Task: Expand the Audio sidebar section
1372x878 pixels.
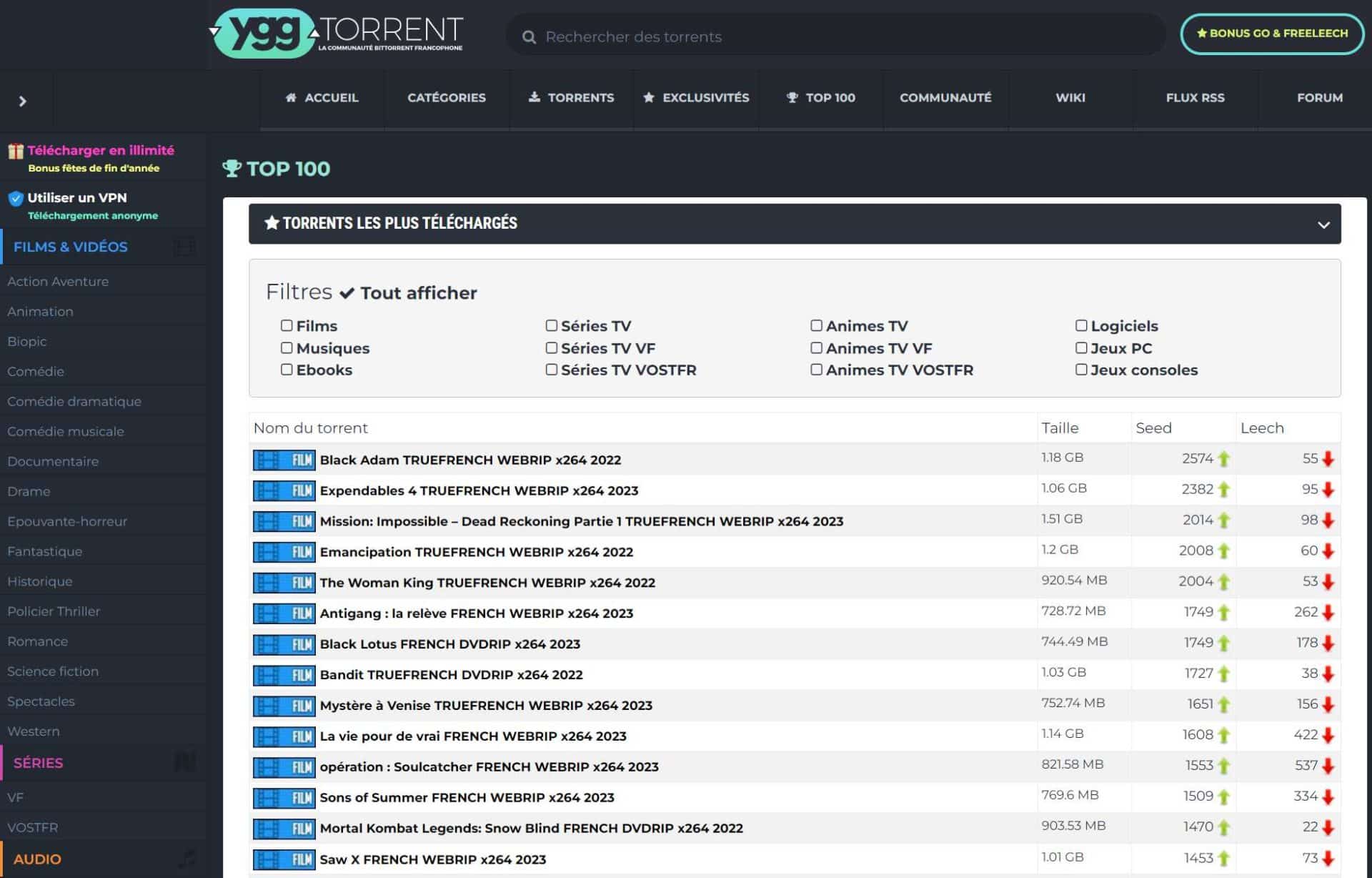Action: 104,859
